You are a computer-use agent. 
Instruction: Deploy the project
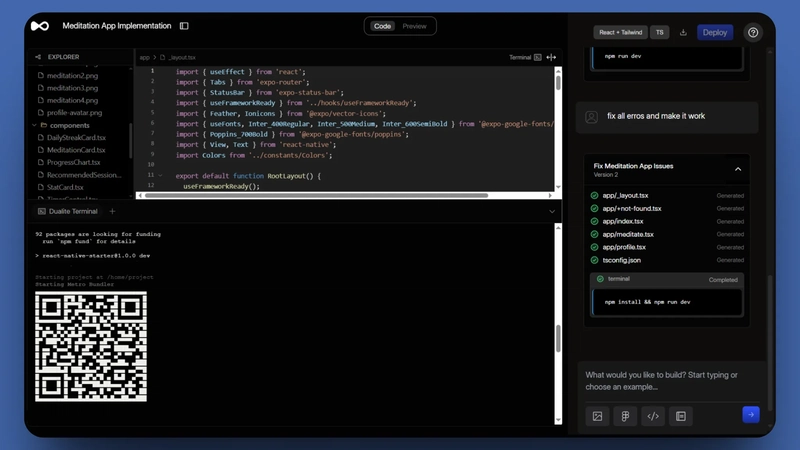coord(715,33)
